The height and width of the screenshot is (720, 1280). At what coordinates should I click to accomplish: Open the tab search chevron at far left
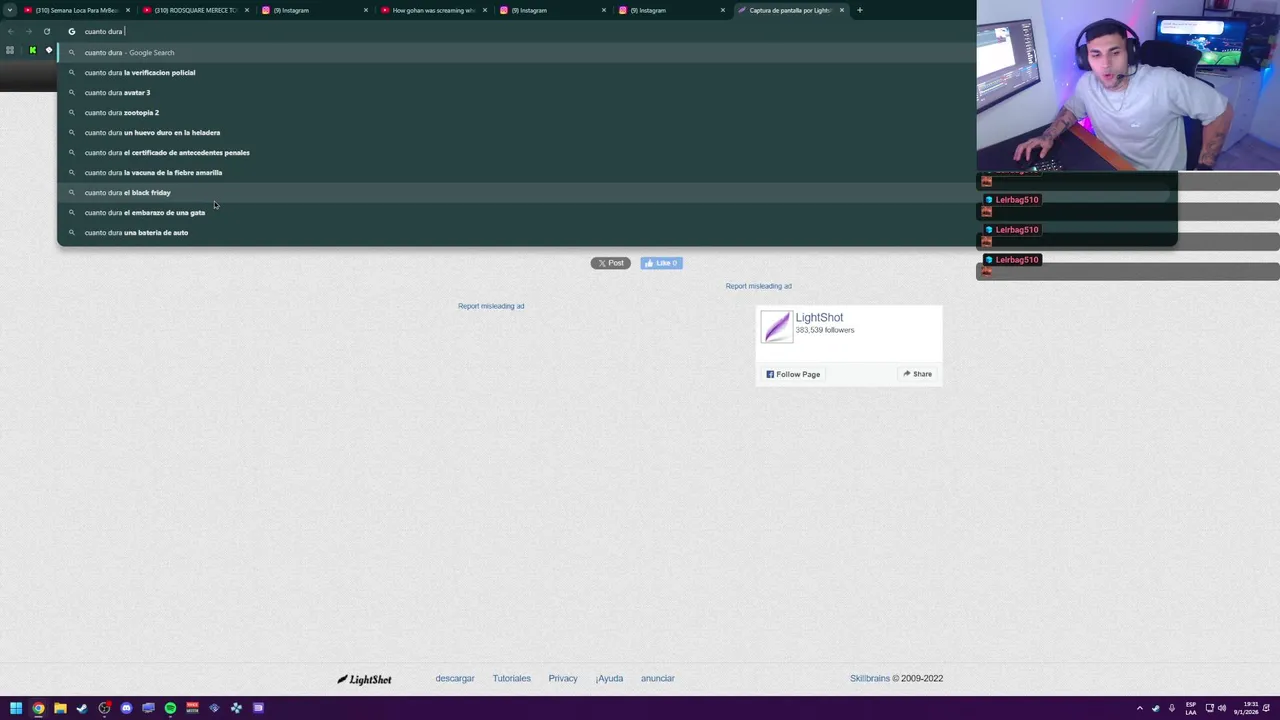10,10
